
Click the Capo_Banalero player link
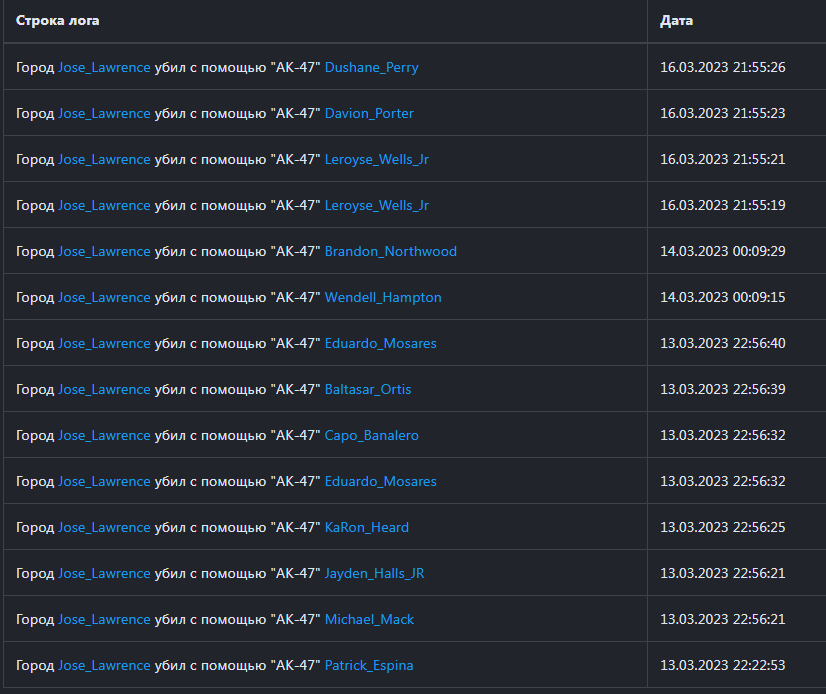pos(371,436)
